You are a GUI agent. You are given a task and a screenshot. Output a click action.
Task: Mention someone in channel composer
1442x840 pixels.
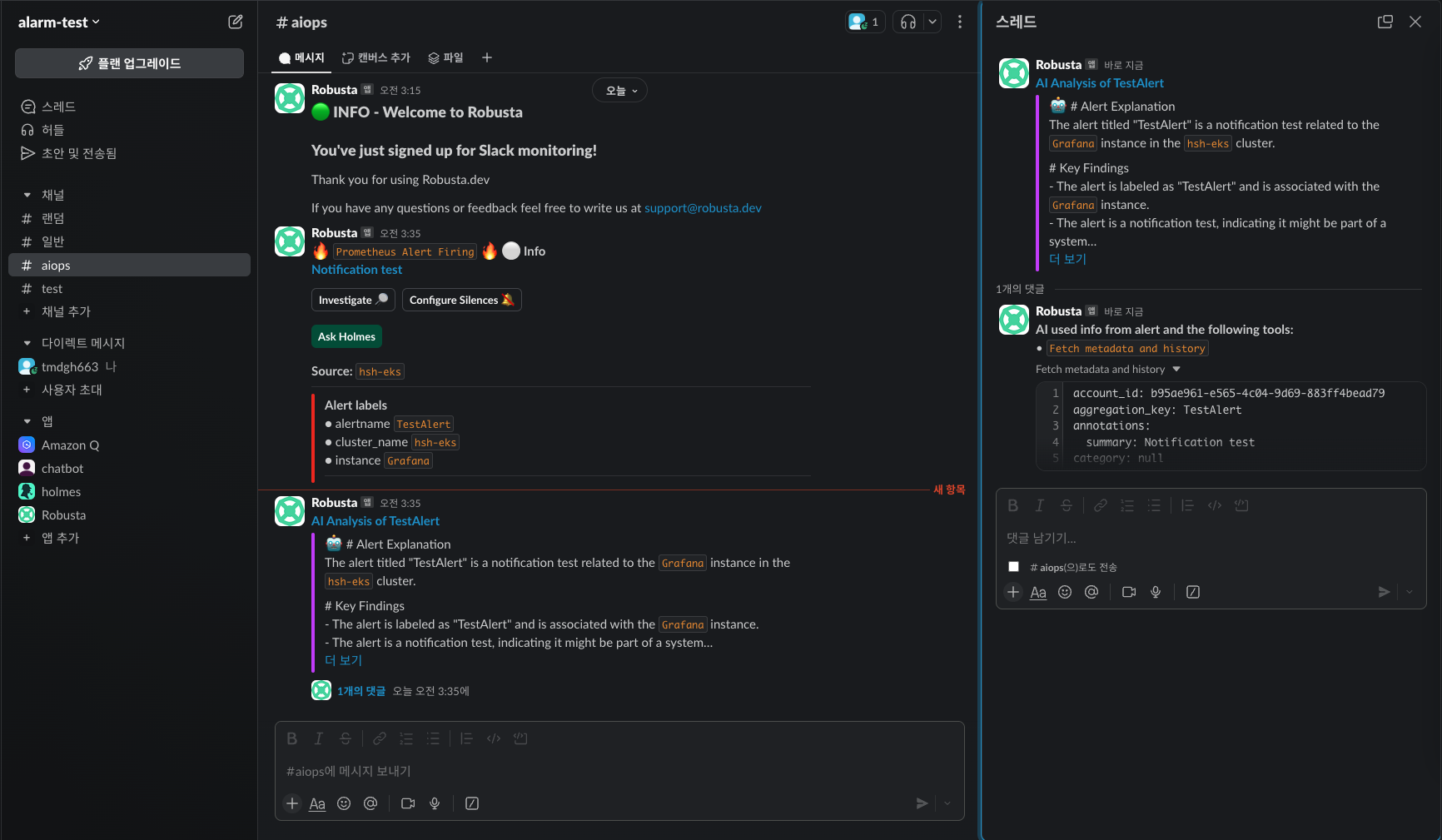coord(370,803)
